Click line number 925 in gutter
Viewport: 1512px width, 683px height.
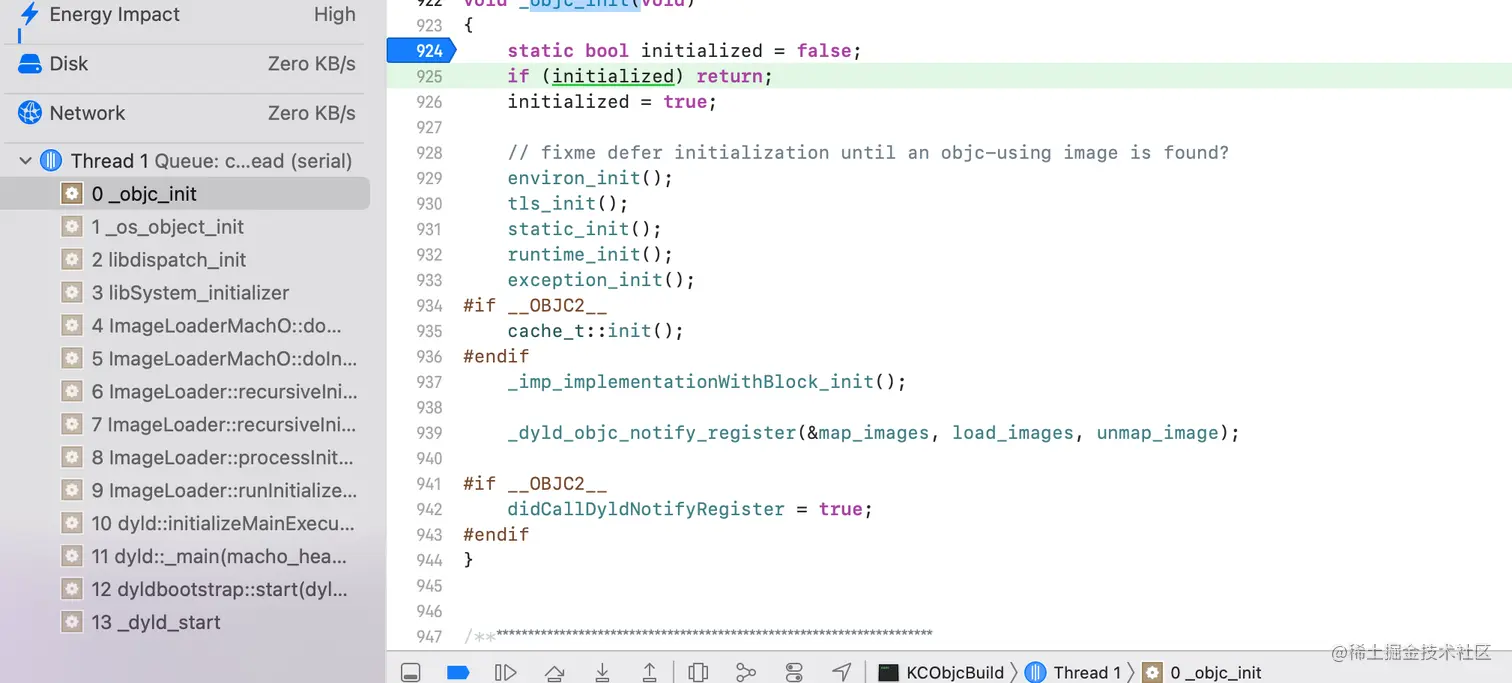click(429, 76)
